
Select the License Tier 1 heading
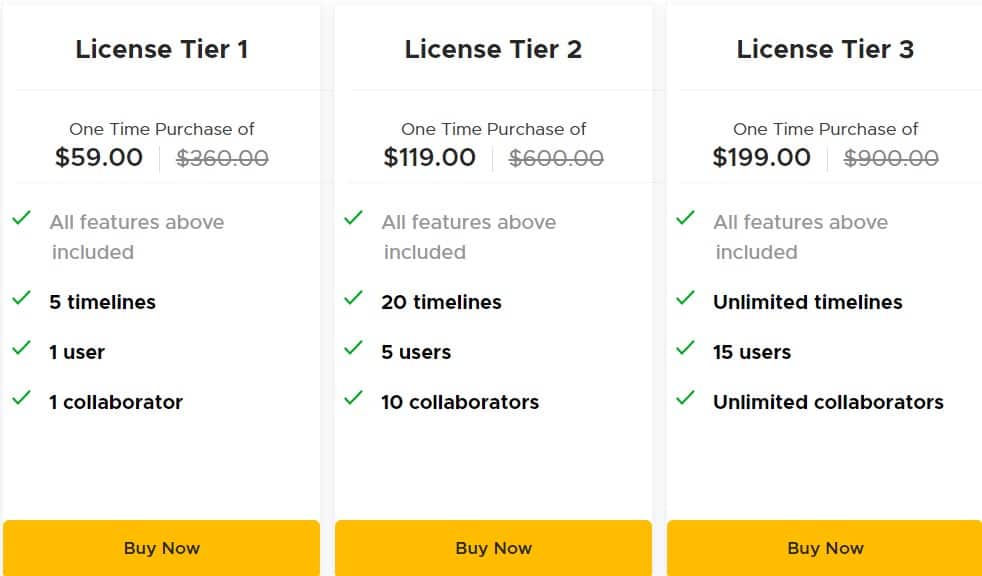click(161, 49)
